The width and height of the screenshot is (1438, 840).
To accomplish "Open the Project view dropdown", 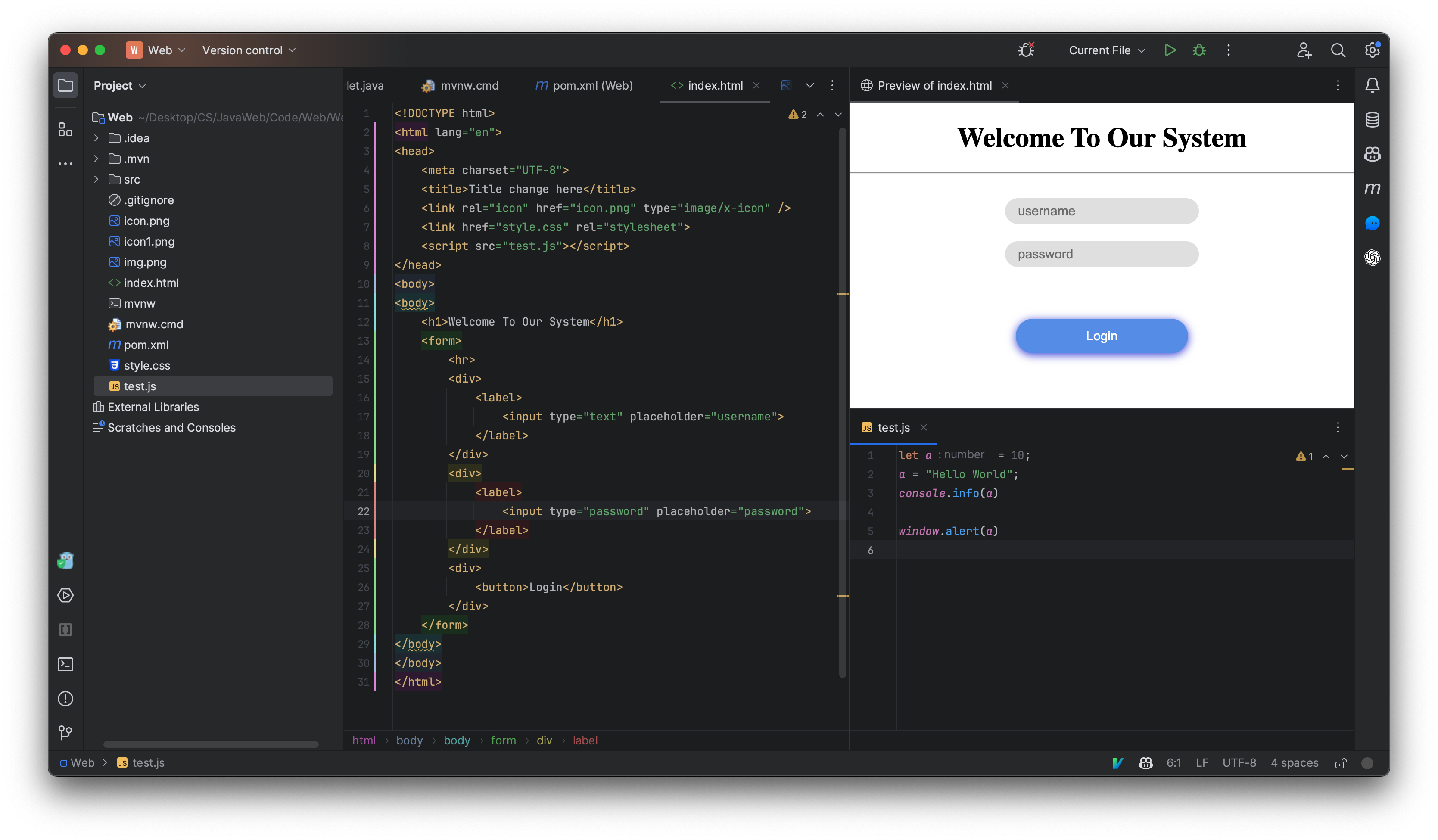I will [x=119, y=86].
